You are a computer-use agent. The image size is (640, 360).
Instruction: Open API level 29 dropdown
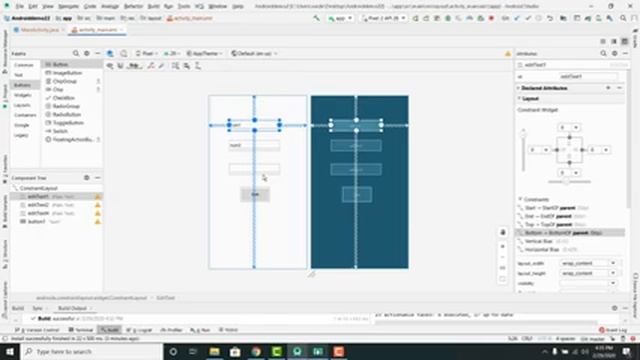173,53
